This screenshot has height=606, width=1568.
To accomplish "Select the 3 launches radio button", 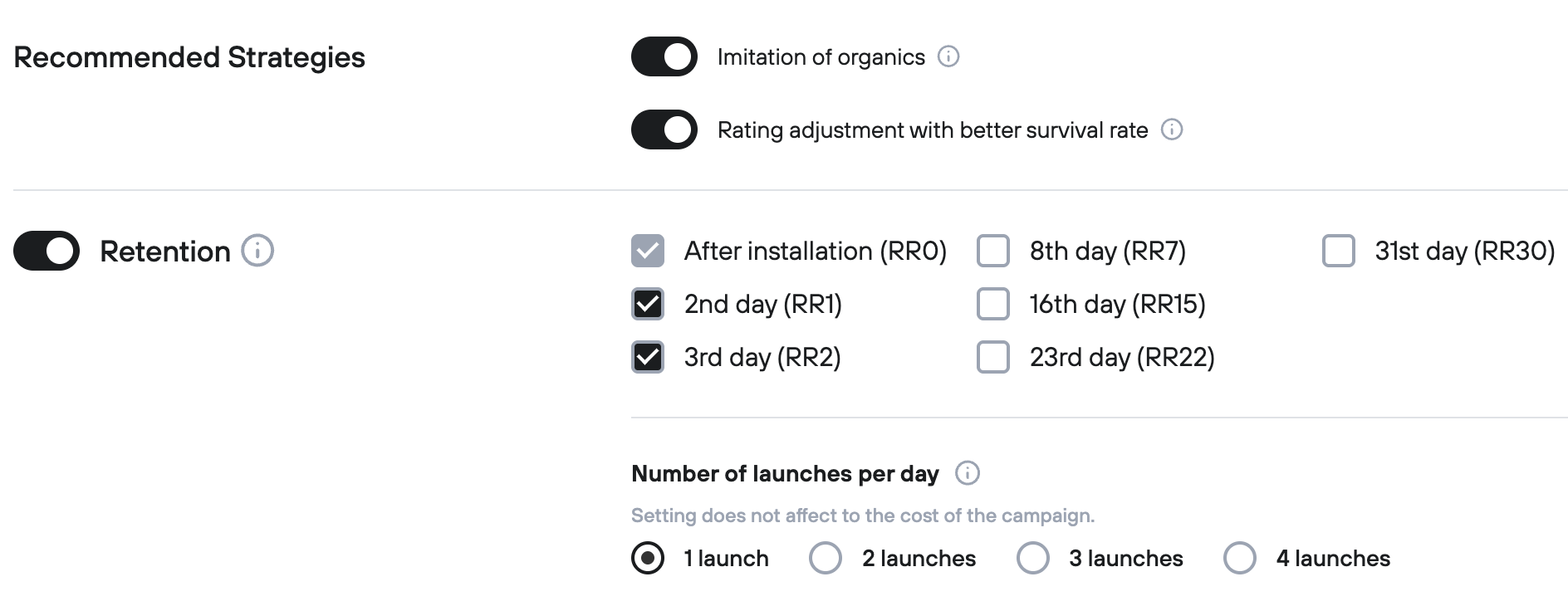I will point(1033,558).
